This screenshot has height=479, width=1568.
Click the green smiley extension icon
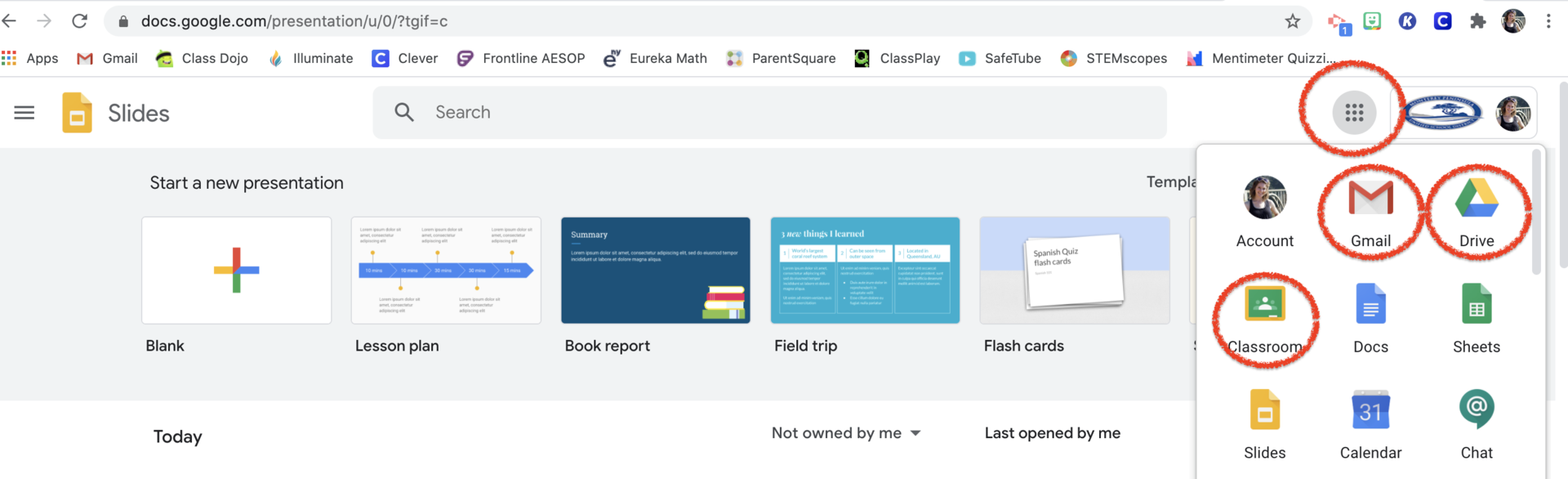[x=1372, y=21]
